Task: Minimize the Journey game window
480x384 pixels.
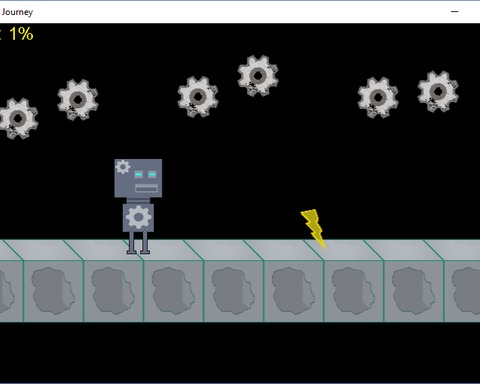Action: pyautogui.click(x=455, y=12)
